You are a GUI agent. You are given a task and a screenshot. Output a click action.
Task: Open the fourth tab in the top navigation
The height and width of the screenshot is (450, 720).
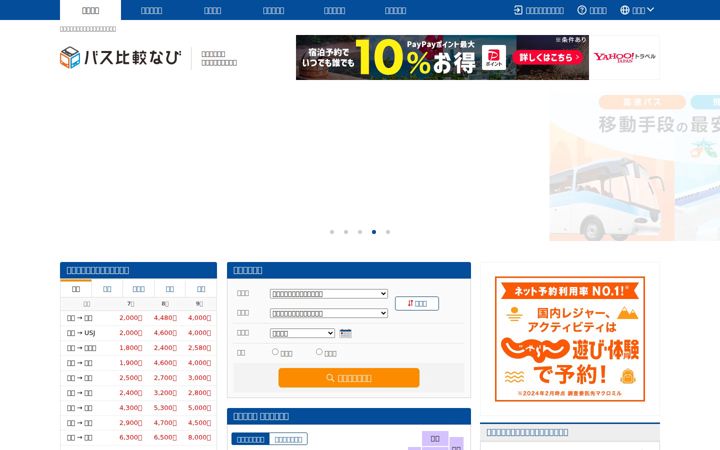pyautogui.click(x=274, y=10)
